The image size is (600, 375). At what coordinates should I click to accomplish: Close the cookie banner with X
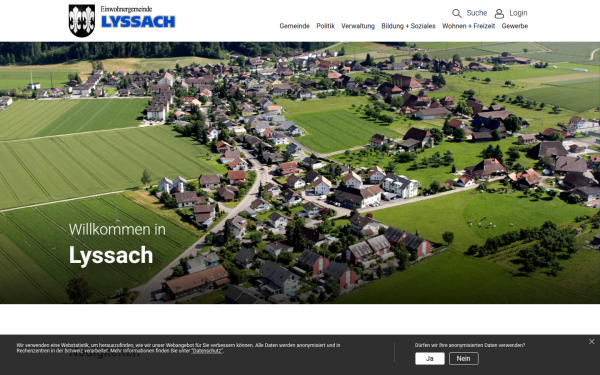592,341
